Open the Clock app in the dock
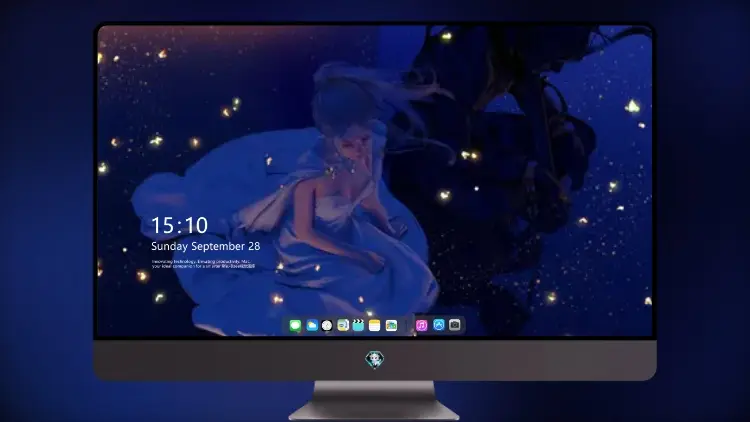750x422 pixels. (x=327, y=326)
